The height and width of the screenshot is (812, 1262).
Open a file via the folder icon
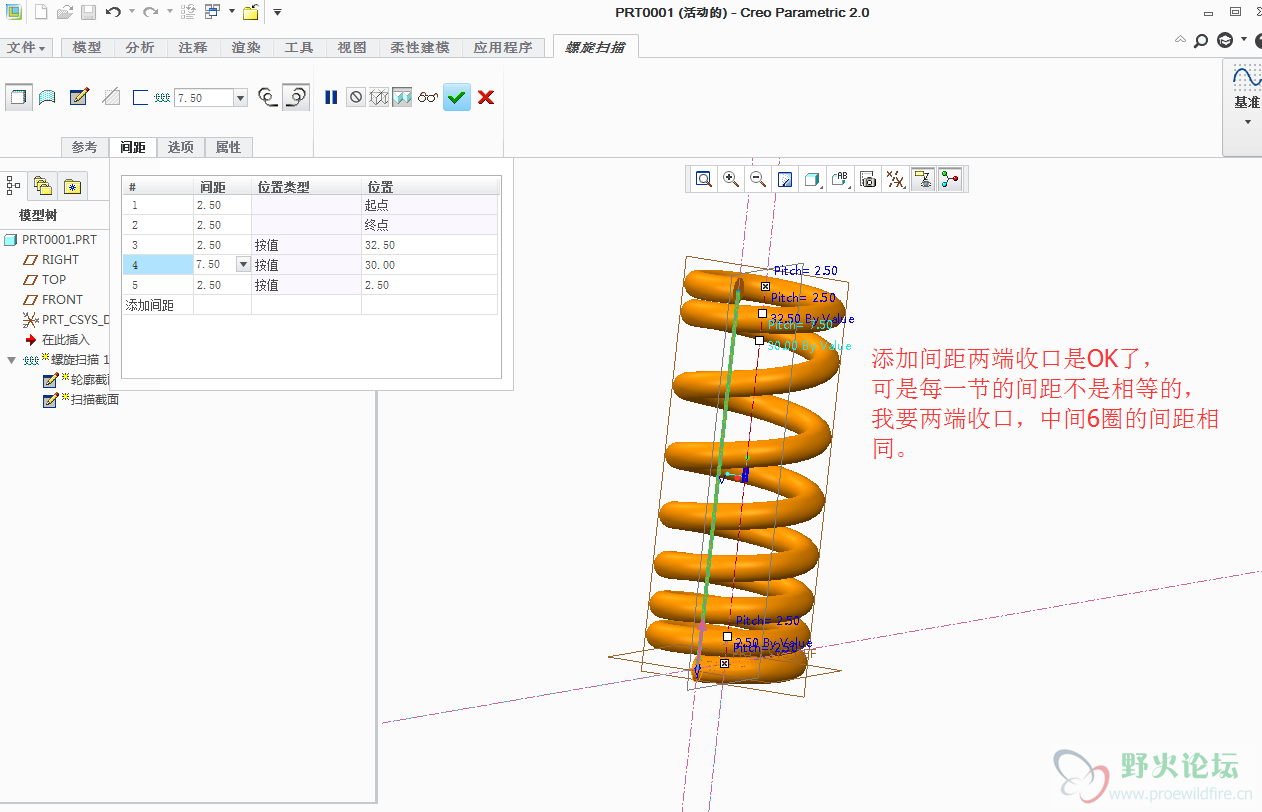click(65, 12)
